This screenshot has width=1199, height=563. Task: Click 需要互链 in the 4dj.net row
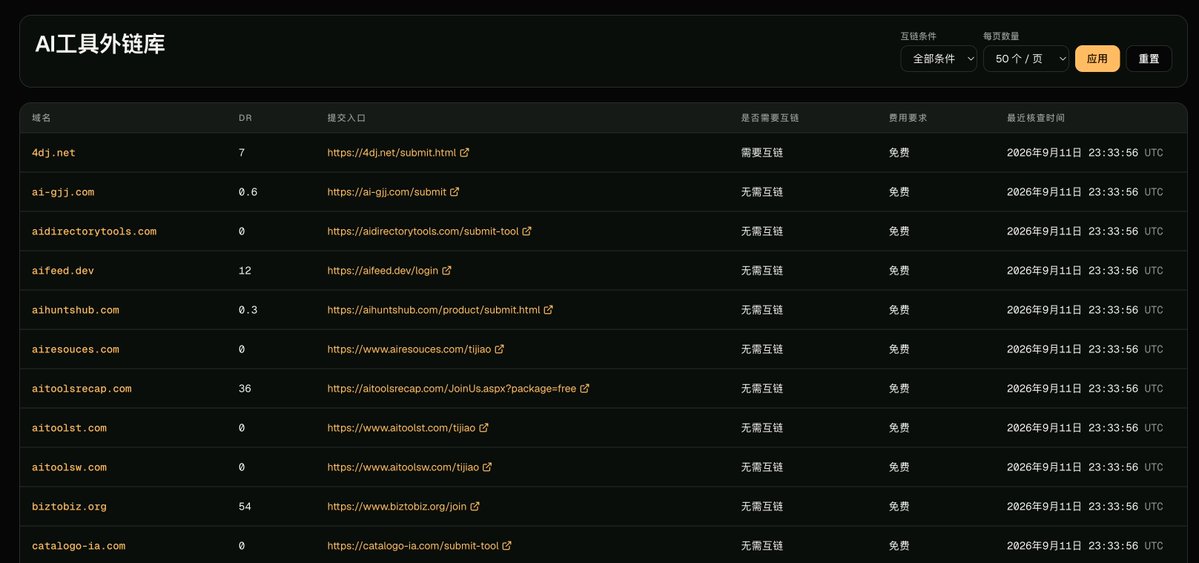762,153
